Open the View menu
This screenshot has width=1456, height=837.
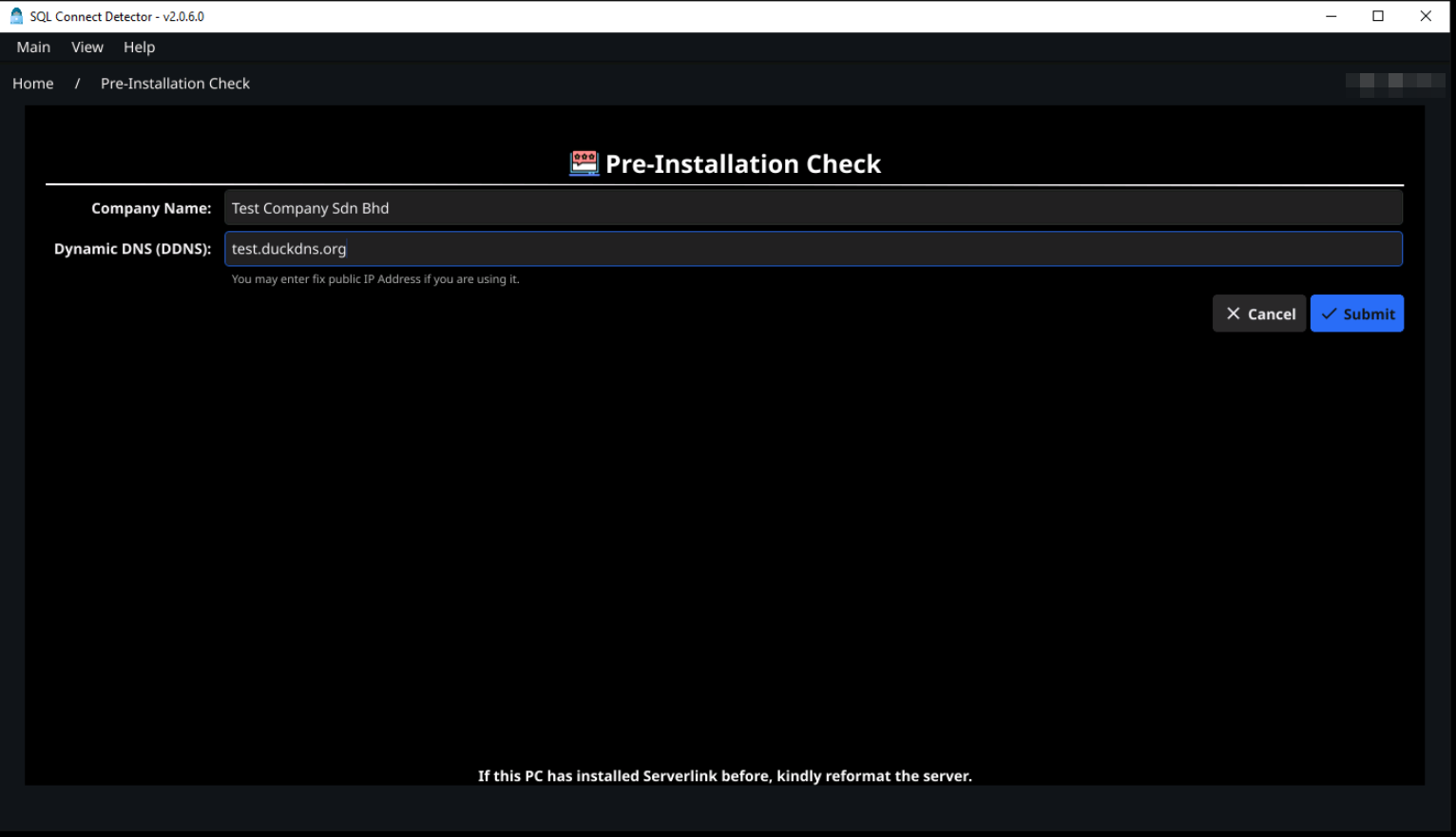[x=86, y=47]
